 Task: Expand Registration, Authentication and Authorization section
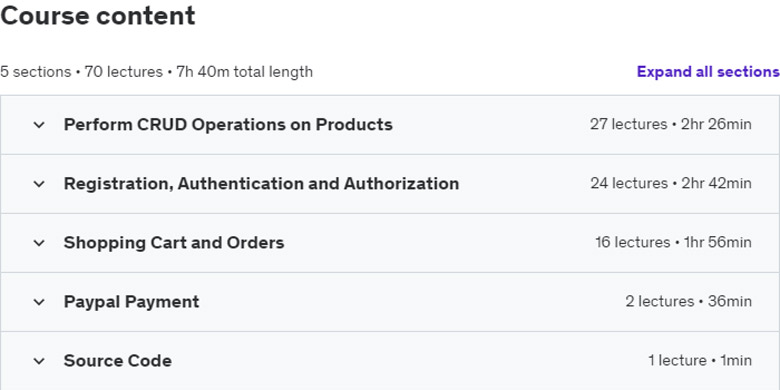261,184
